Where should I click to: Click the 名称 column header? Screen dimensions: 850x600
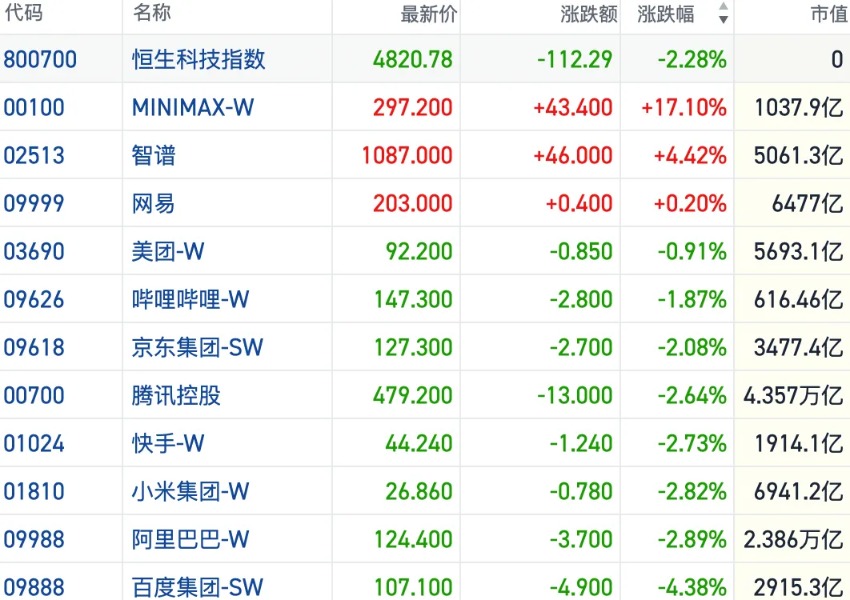tap(152, 12)
